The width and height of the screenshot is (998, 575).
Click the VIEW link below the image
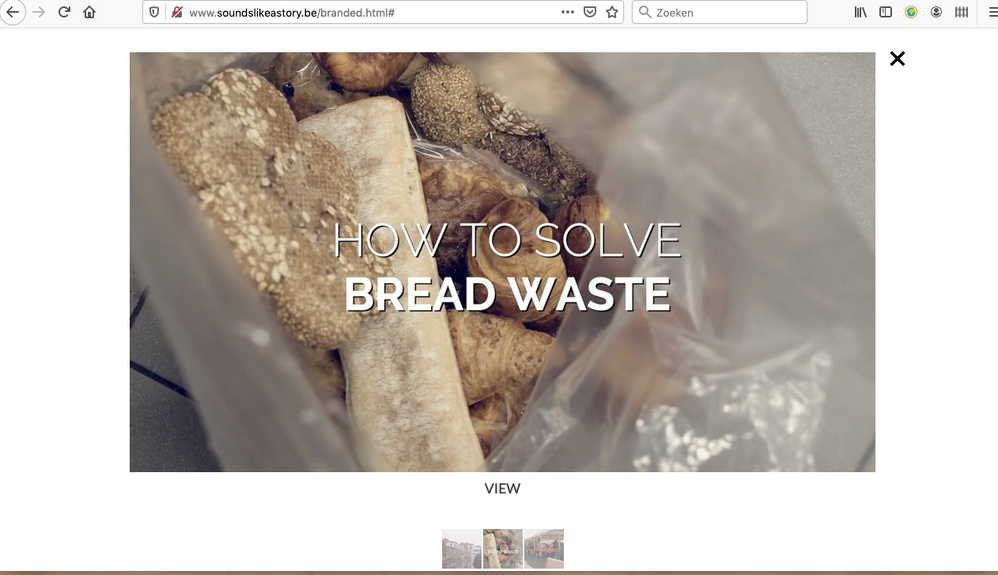tap(502, 489)
